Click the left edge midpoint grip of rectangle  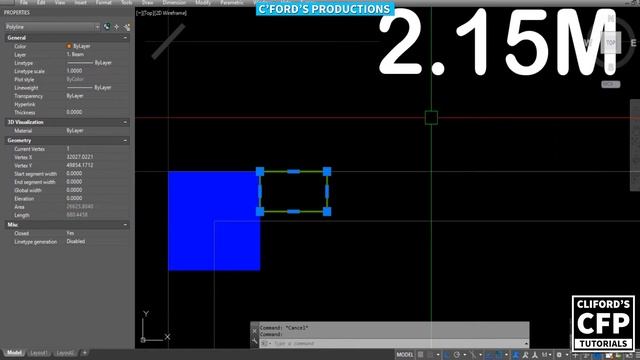point(260,191)
